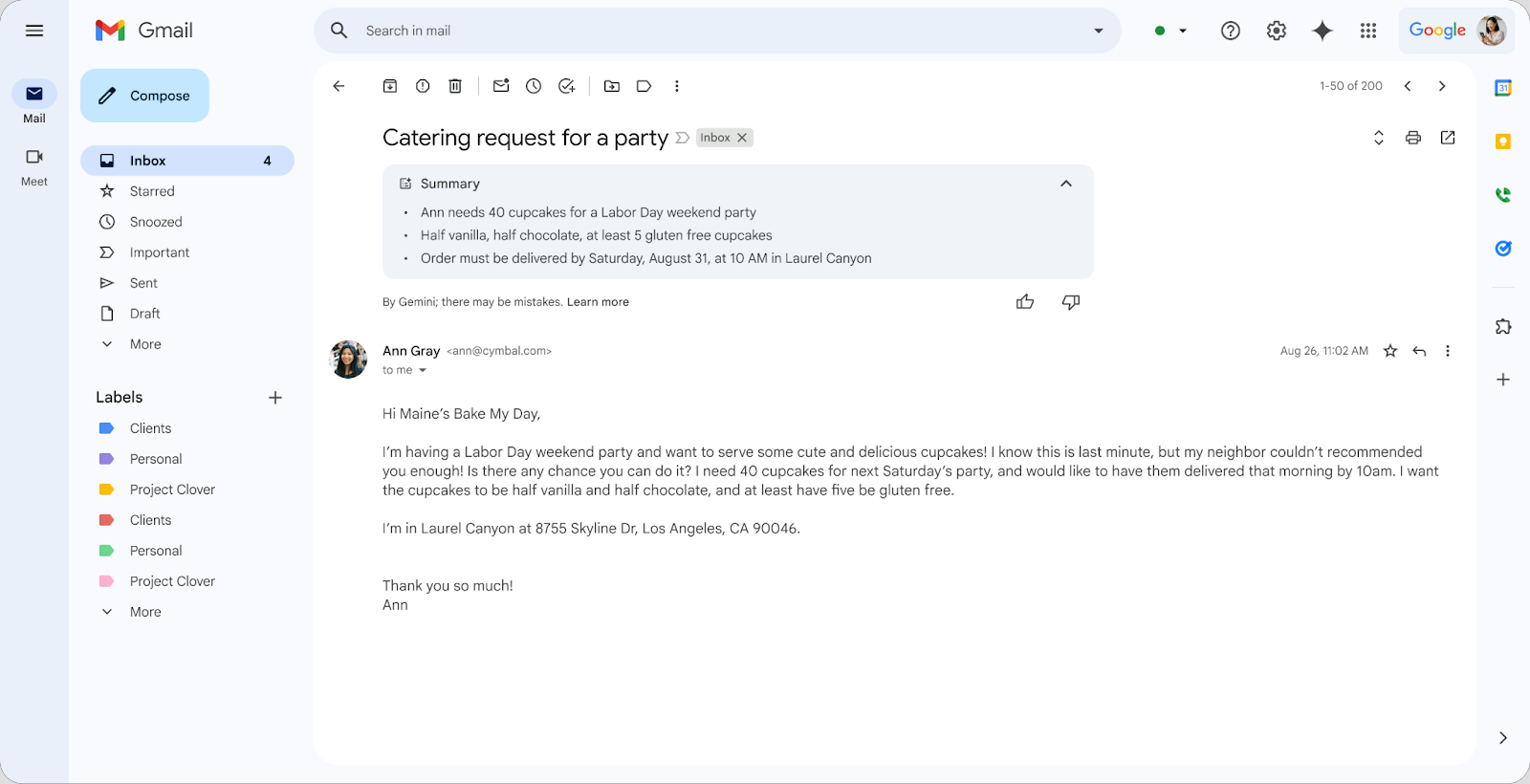Remove the Inbox label chip

tap(743, 137)
